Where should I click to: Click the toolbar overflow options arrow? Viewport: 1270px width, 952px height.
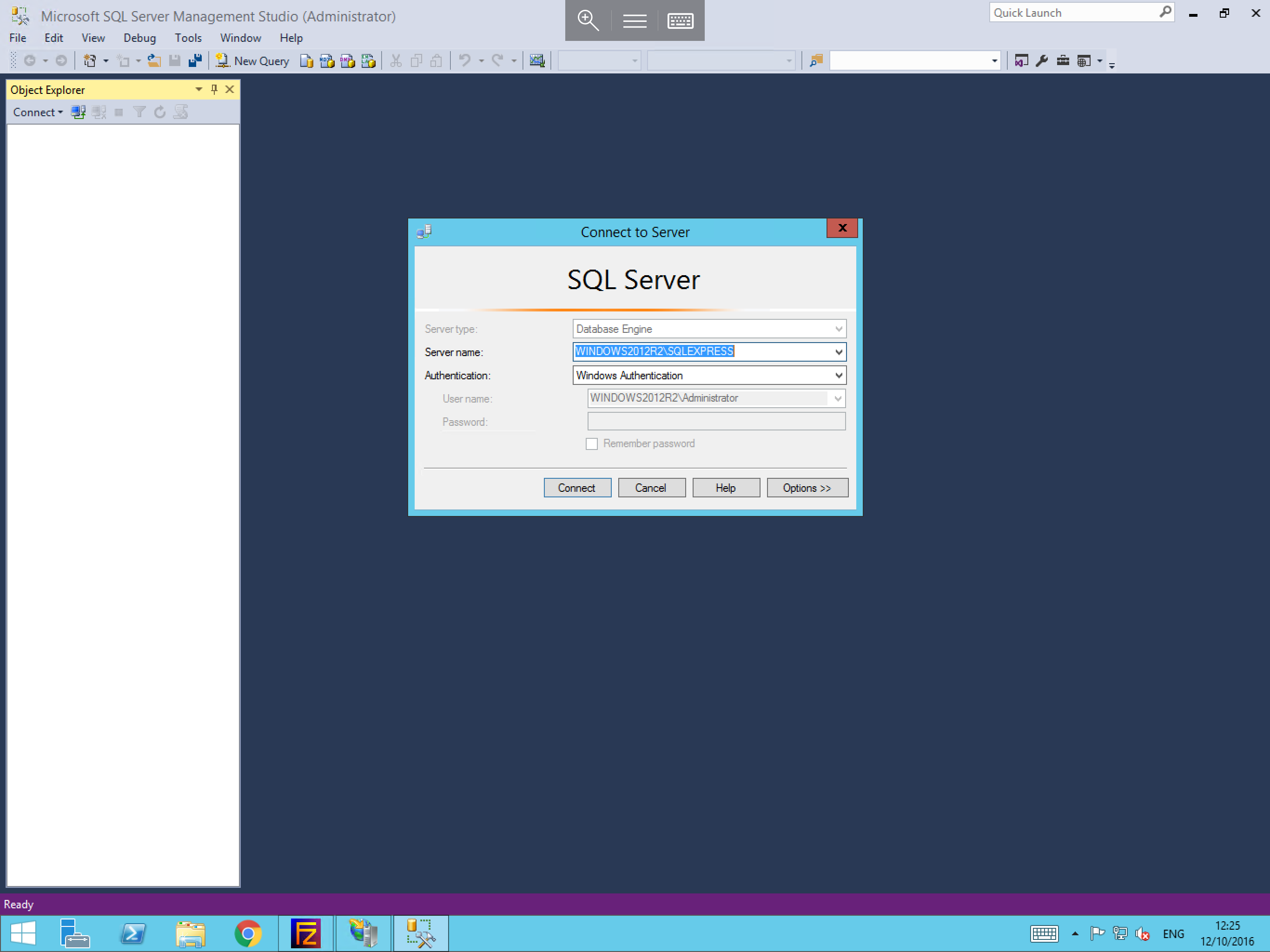click(x=1112, y=65)
